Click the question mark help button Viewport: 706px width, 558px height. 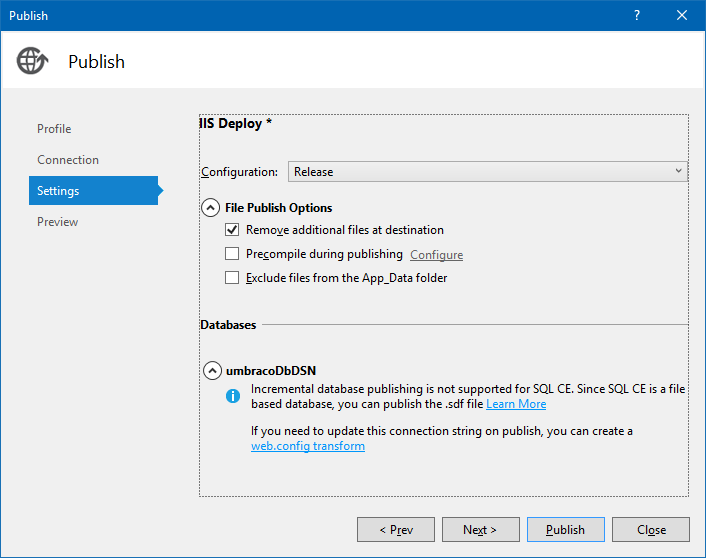[637, 15]
